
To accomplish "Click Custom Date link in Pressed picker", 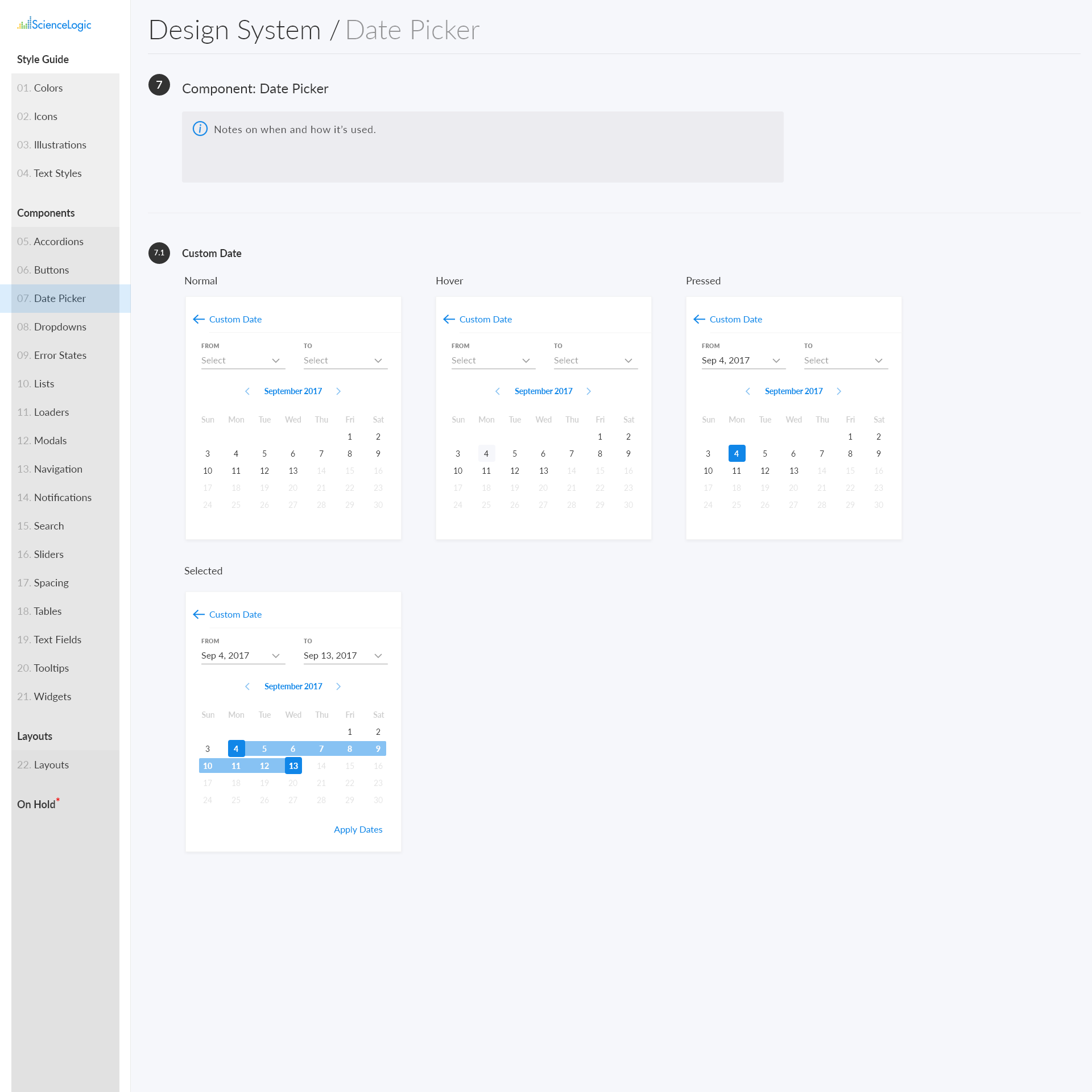I will click(x=735, y=320).
